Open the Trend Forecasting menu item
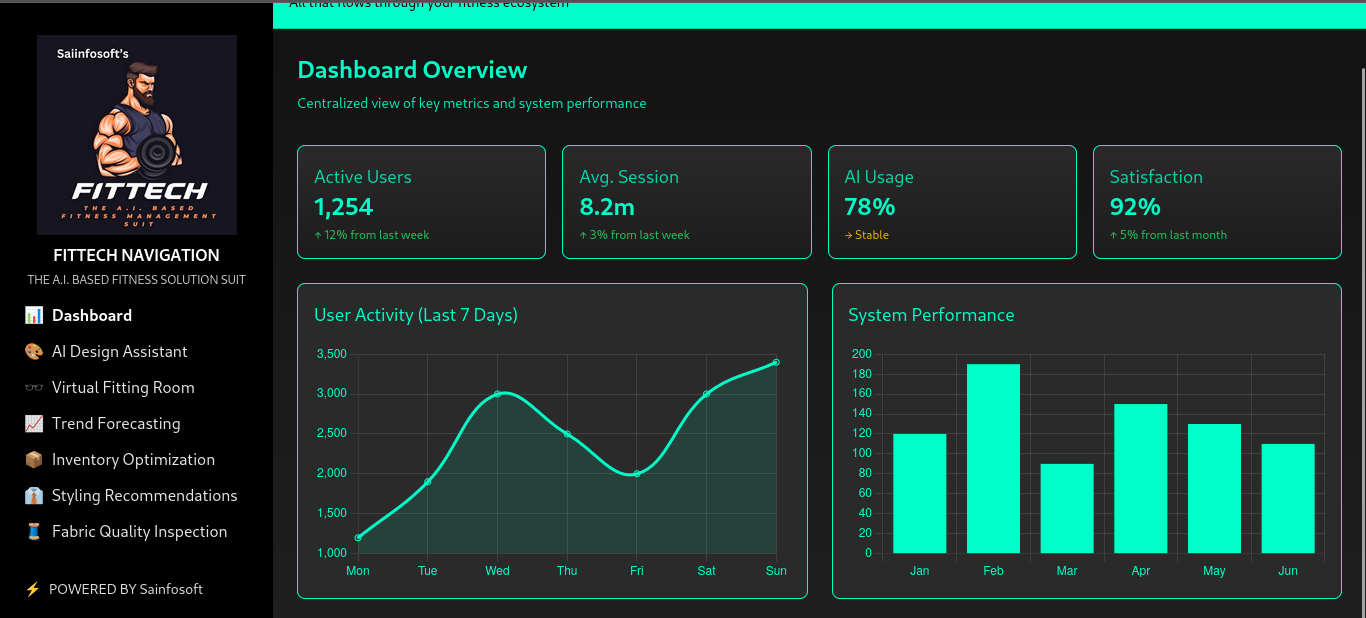 116,424
